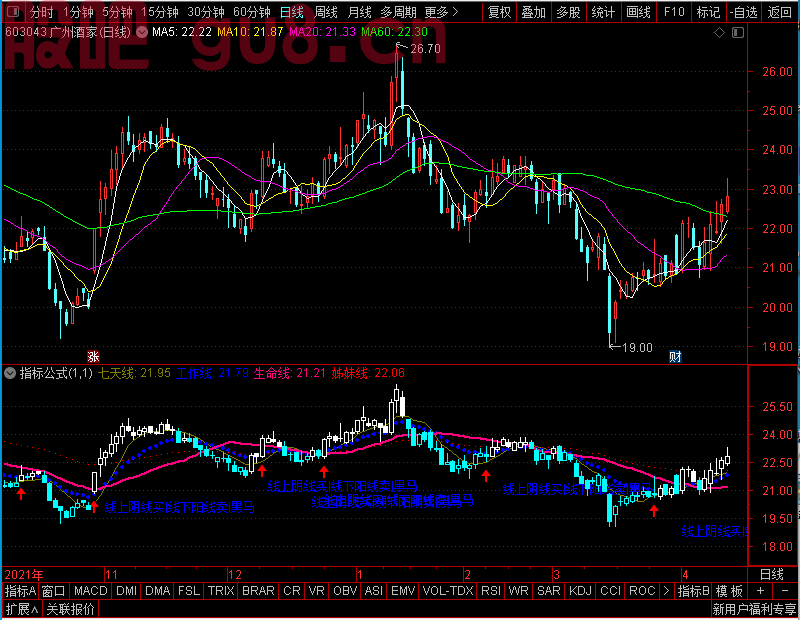Select the CCI indicator
800x620 pixels.
coord(610,591)
